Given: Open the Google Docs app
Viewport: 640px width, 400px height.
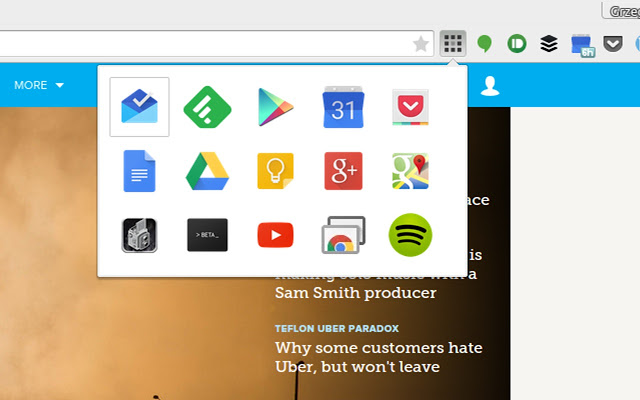Looking at the screenshot, I should [139, 171].
